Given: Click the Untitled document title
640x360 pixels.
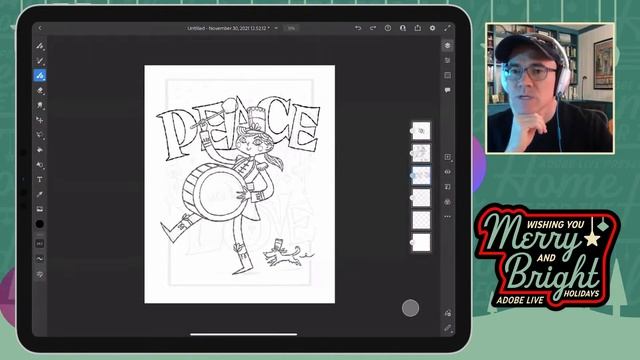Looking at the screenshot, I should pos(228,28).
